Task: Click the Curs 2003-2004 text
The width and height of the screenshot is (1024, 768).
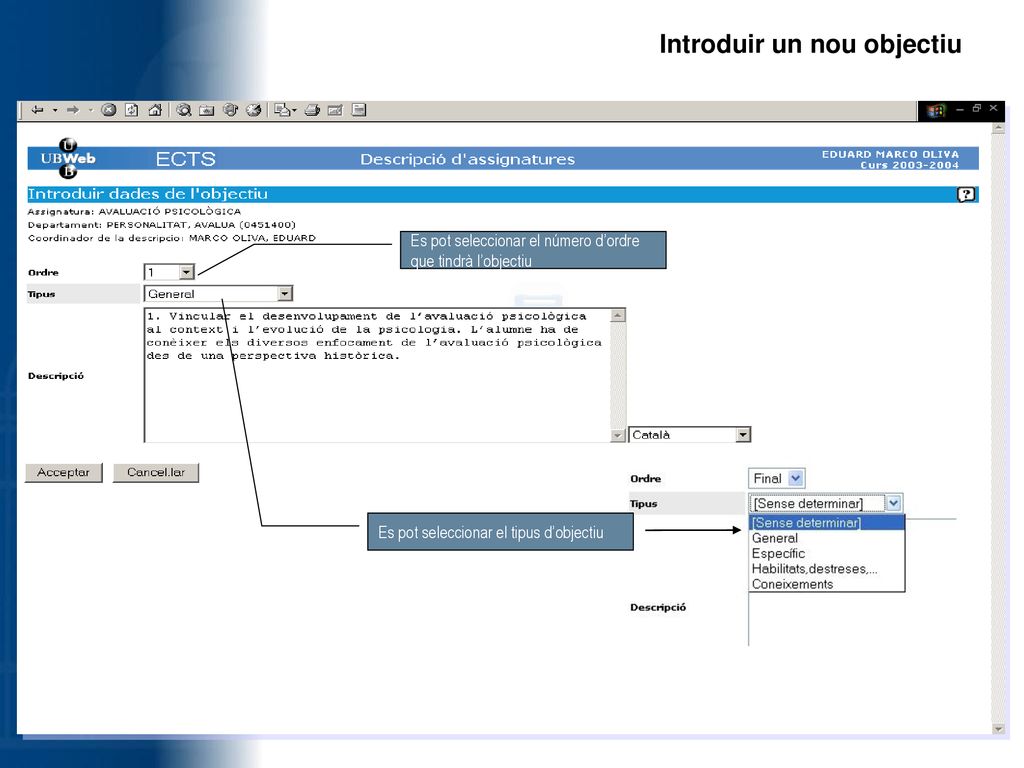Action: click(x=910, y=165)
